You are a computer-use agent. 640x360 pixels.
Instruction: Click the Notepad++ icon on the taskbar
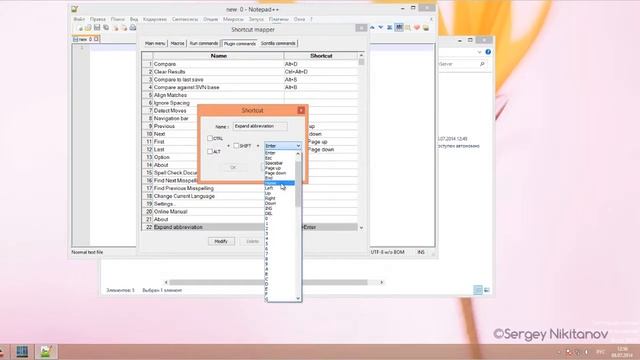point(46,351)
